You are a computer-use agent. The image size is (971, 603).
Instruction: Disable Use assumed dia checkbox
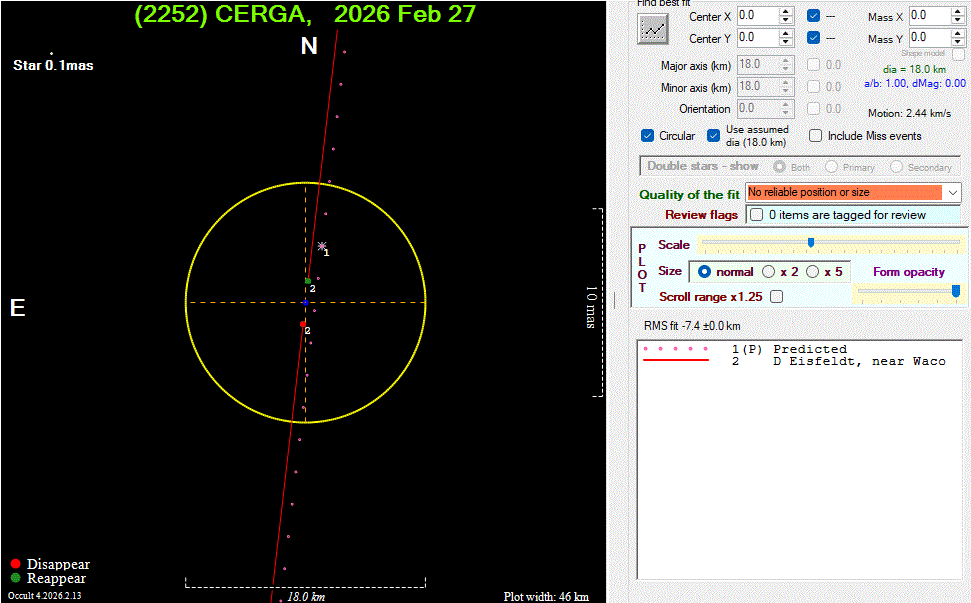[714, 136]
